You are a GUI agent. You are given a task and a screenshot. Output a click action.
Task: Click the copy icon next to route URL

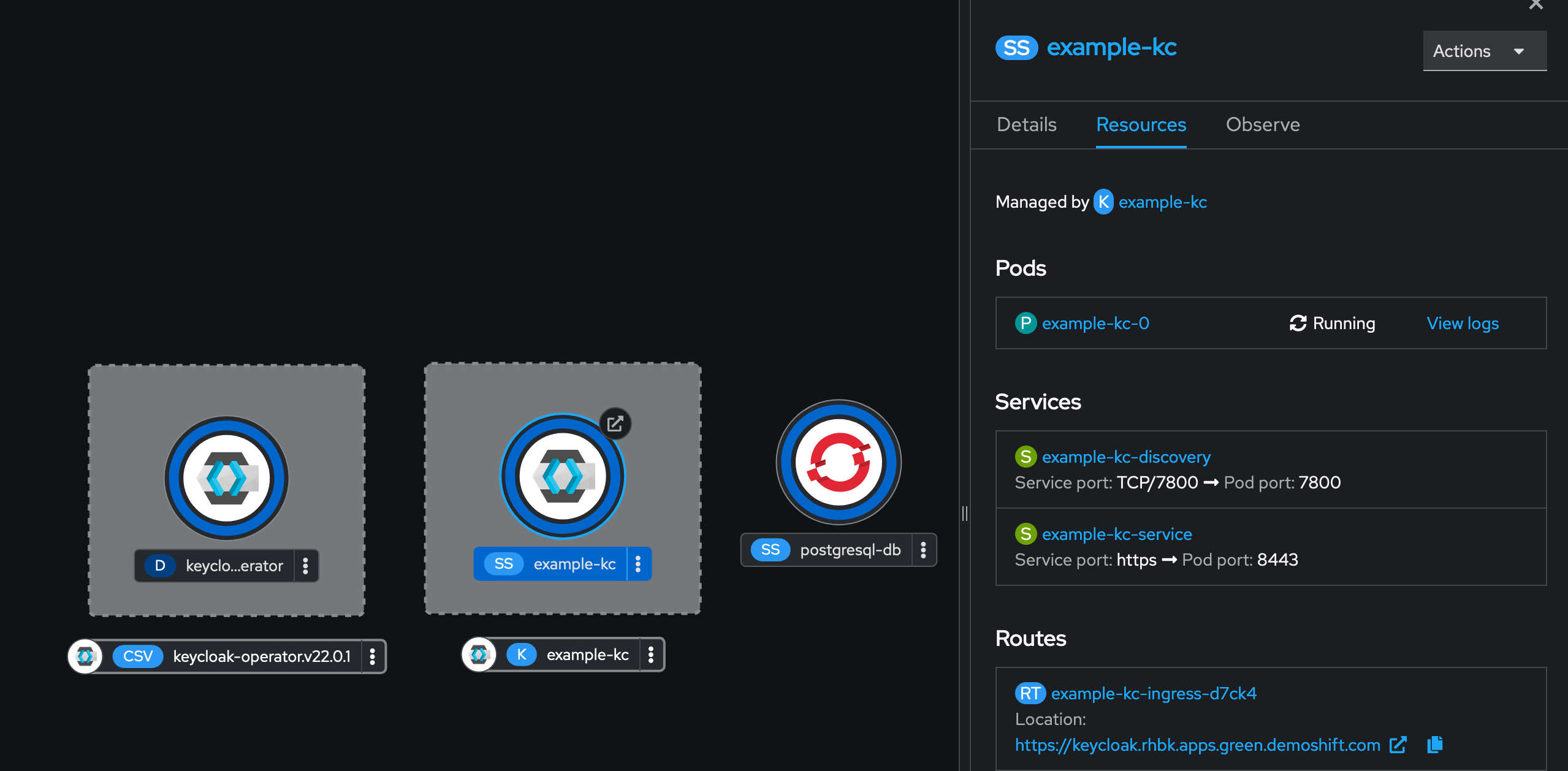[x=1435, y=745]
